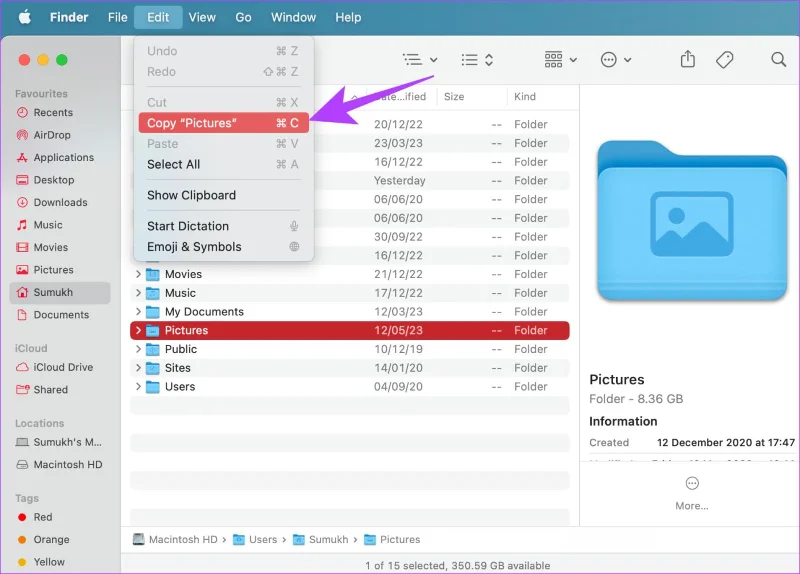Click the Movies sidebar icon
Screen dimensions: 800x574
(22, 247)
